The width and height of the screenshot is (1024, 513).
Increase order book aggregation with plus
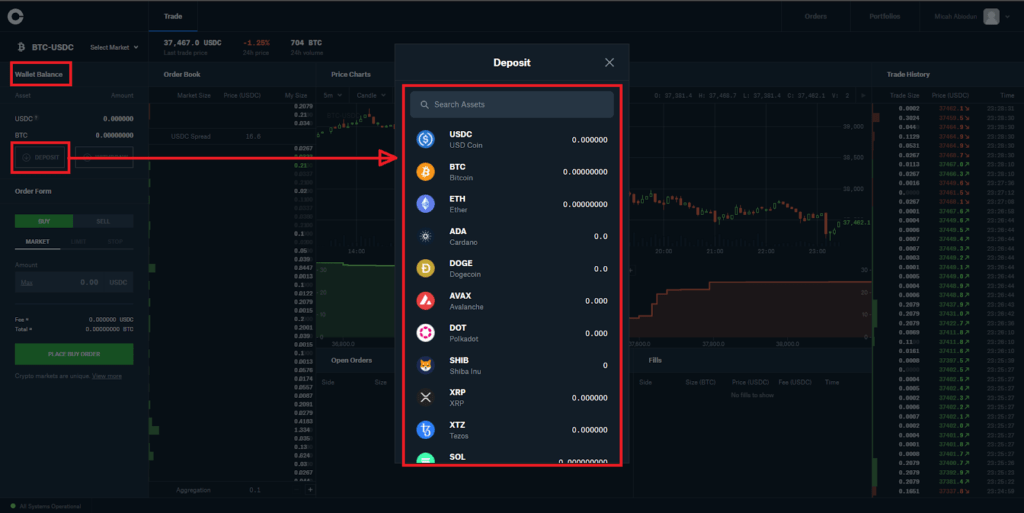[310, 490]
